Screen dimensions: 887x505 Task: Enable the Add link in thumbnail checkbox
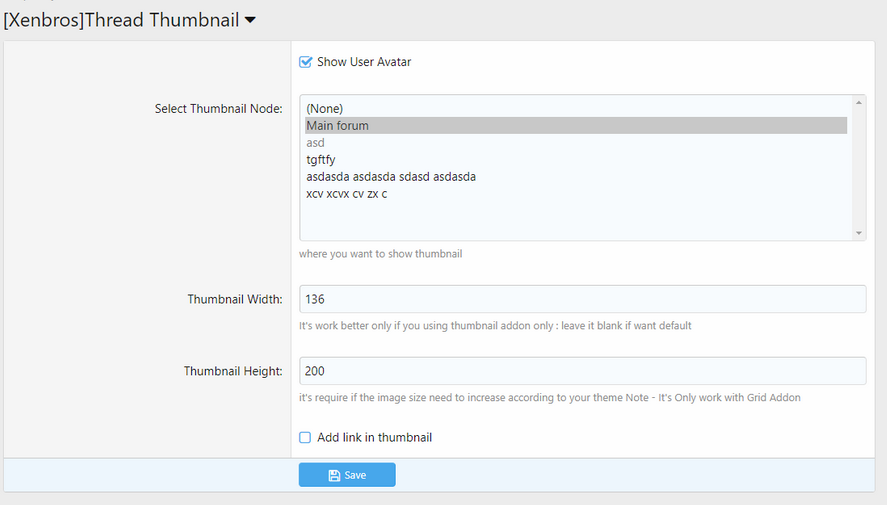(306, 437)
